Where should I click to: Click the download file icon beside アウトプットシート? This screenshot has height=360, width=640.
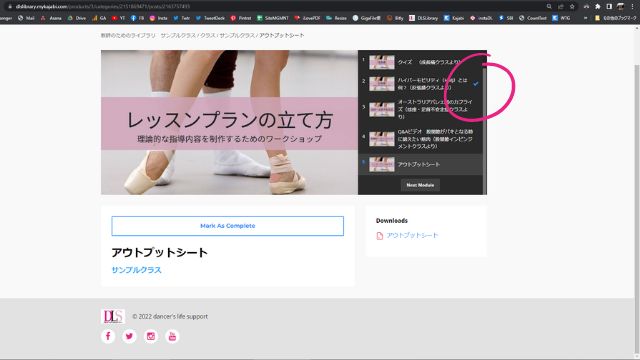click(380, 236)
